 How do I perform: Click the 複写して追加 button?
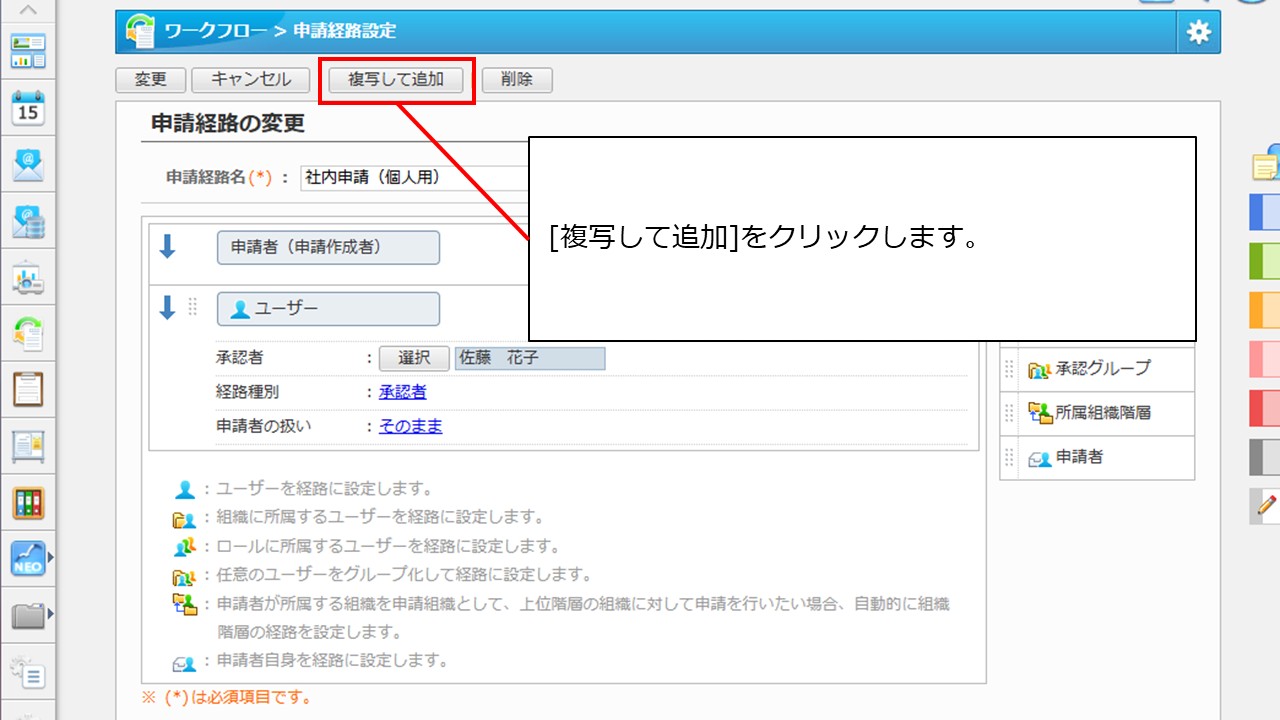pyautogui.click(x=396, y=80)
